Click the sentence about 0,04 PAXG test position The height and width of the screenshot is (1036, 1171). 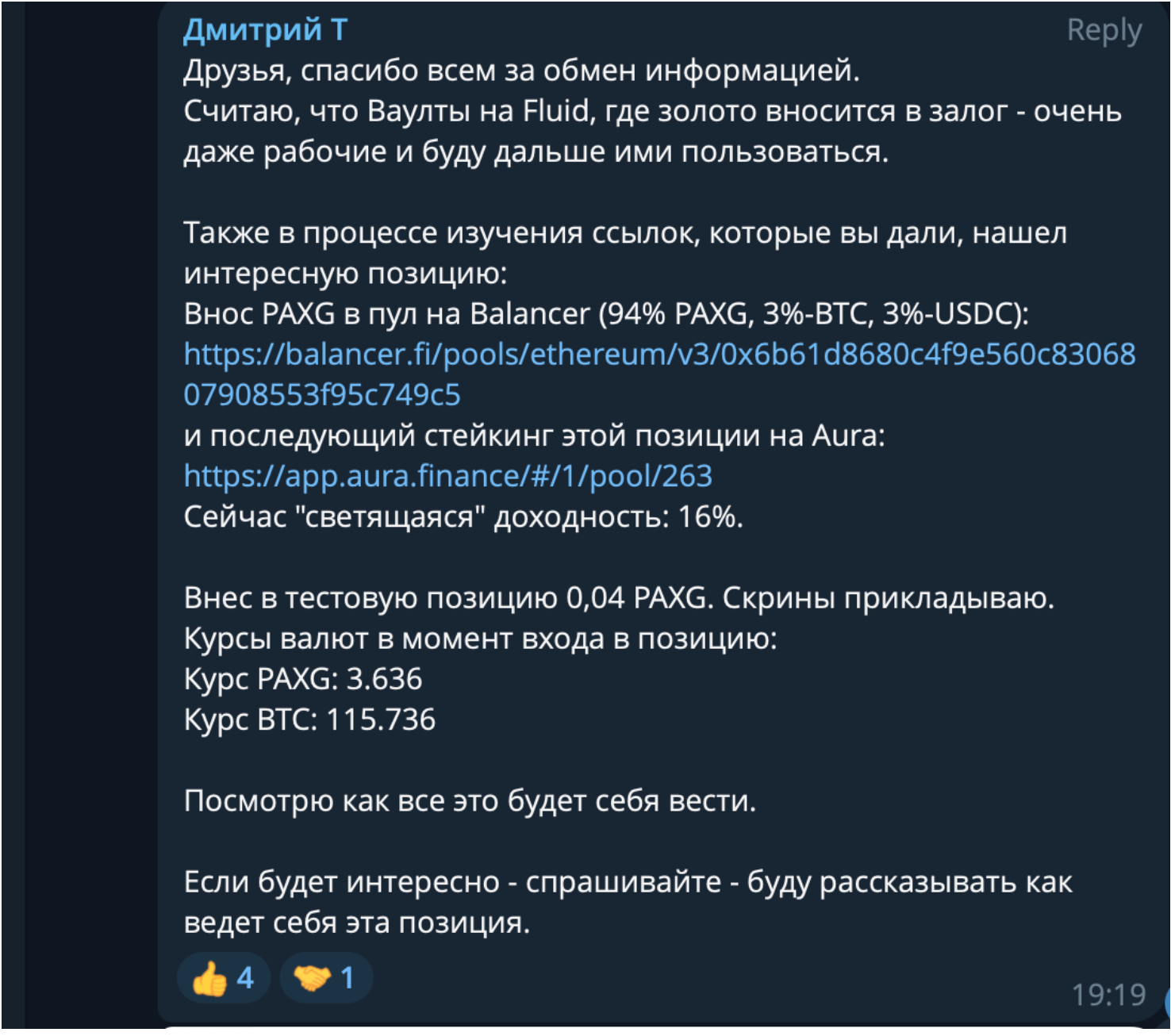[x=619, y=597]
